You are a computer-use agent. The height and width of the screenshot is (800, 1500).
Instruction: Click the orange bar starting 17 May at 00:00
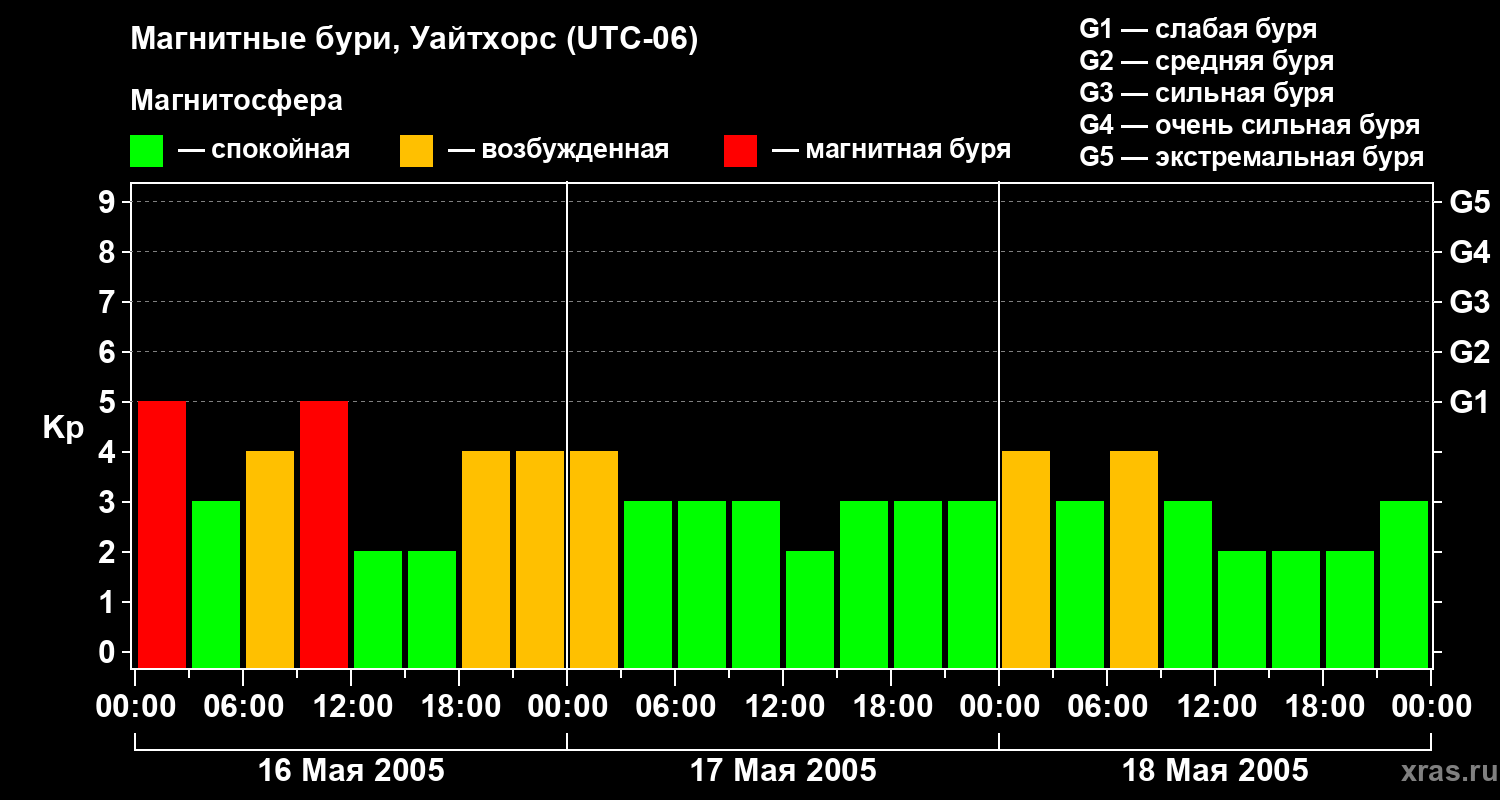click(x=594, y=559)
